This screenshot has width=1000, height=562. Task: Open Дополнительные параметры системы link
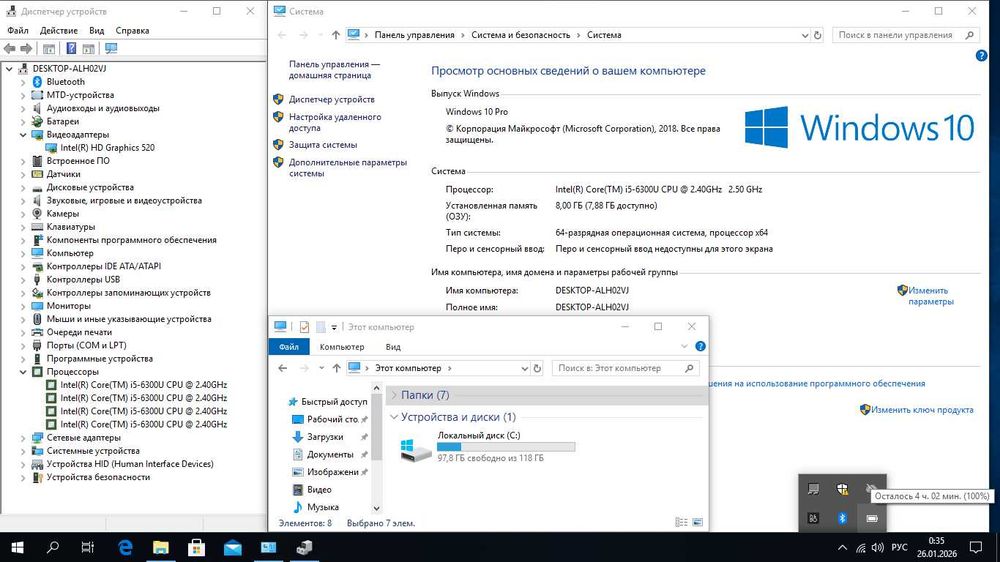click(348, 168)
